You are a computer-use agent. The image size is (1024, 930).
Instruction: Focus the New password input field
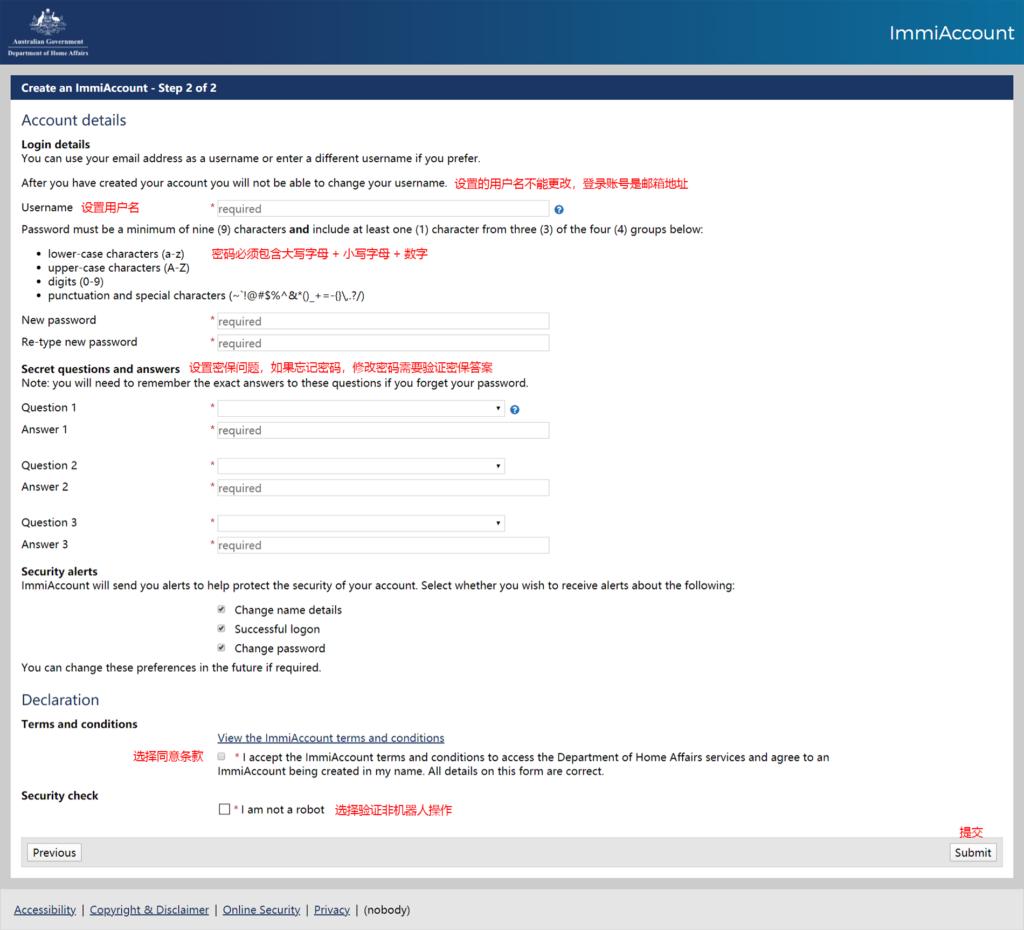tap(383, 321)
